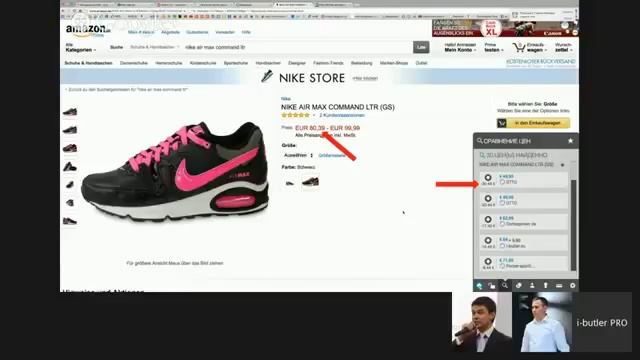Open the i-butler user profile icon
Screen dimensions: 640x360
click(532, 285)
